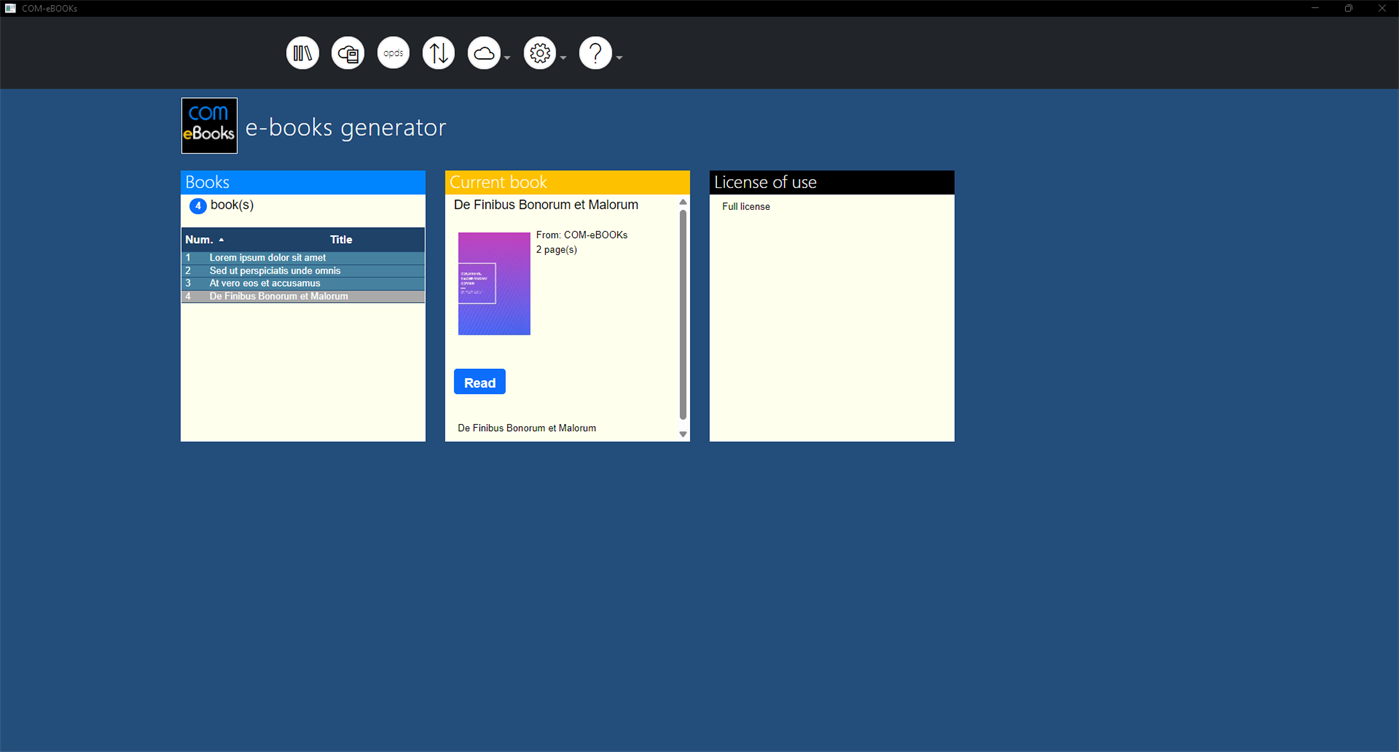
Task: Select book 'Sed ut perspiciatis unde omnis'
Action: pos(275,270)
